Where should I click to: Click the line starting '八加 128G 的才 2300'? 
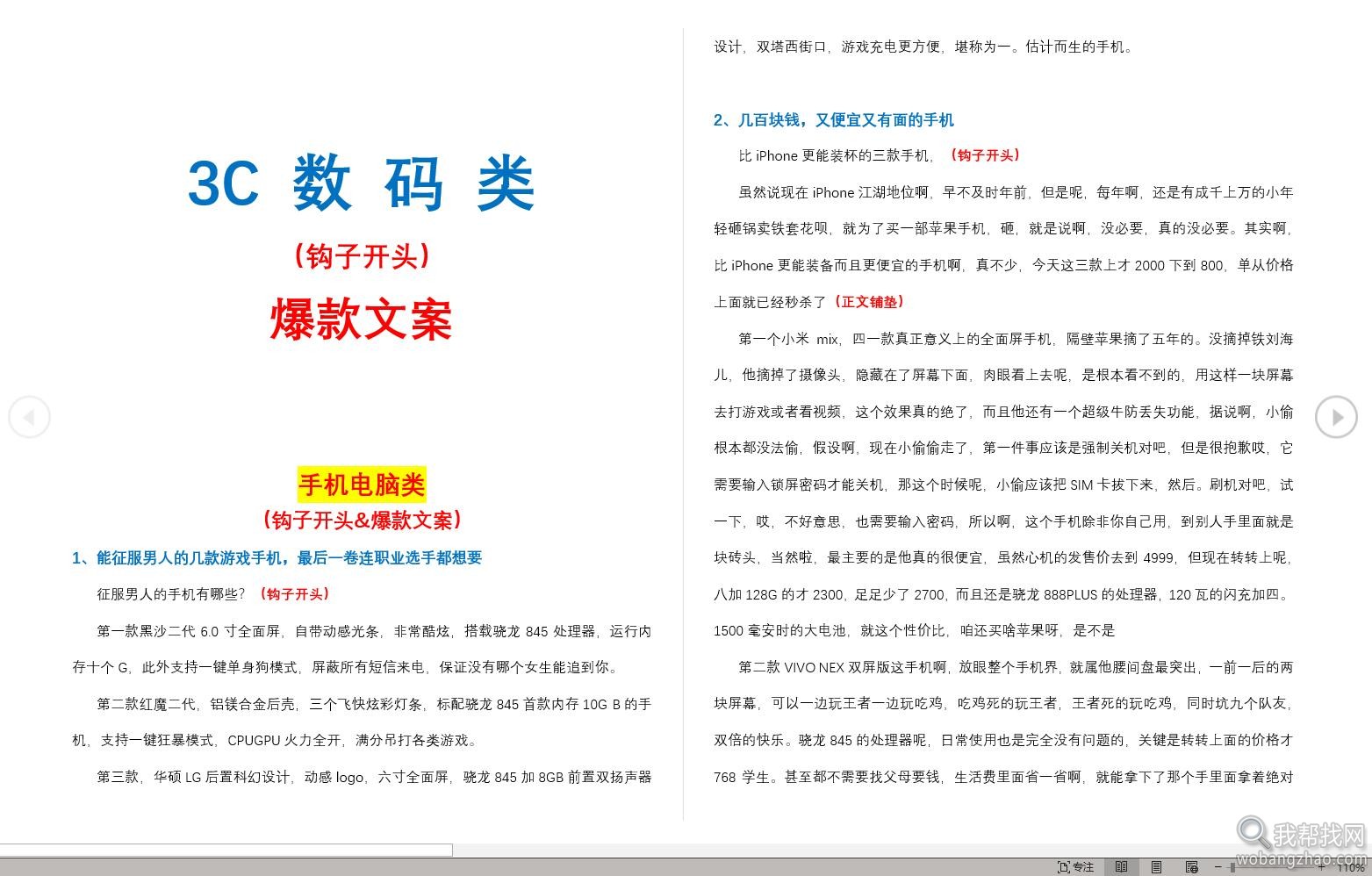(1003, 594)
